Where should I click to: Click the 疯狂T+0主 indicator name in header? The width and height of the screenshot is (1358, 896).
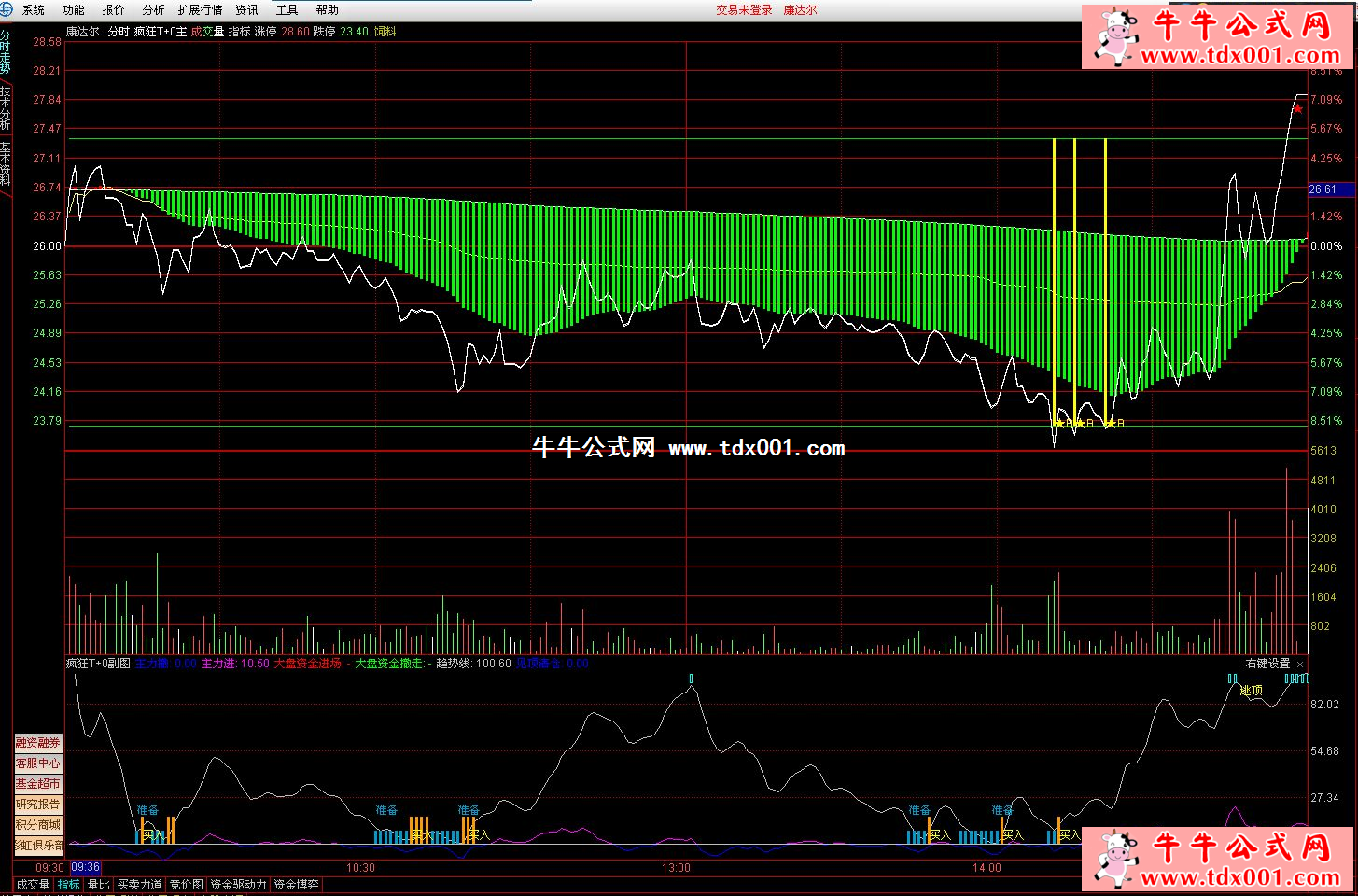(x=160, y=32)
